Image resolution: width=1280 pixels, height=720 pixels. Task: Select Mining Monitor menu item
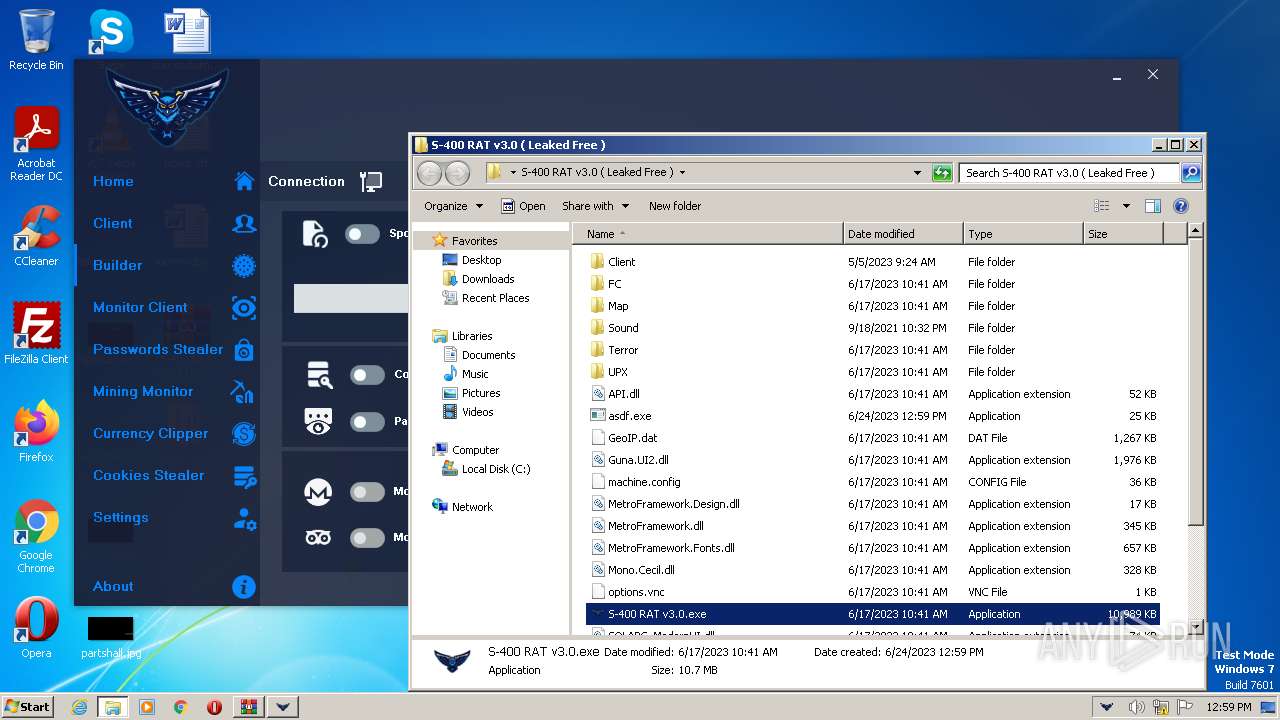[143, 391]
